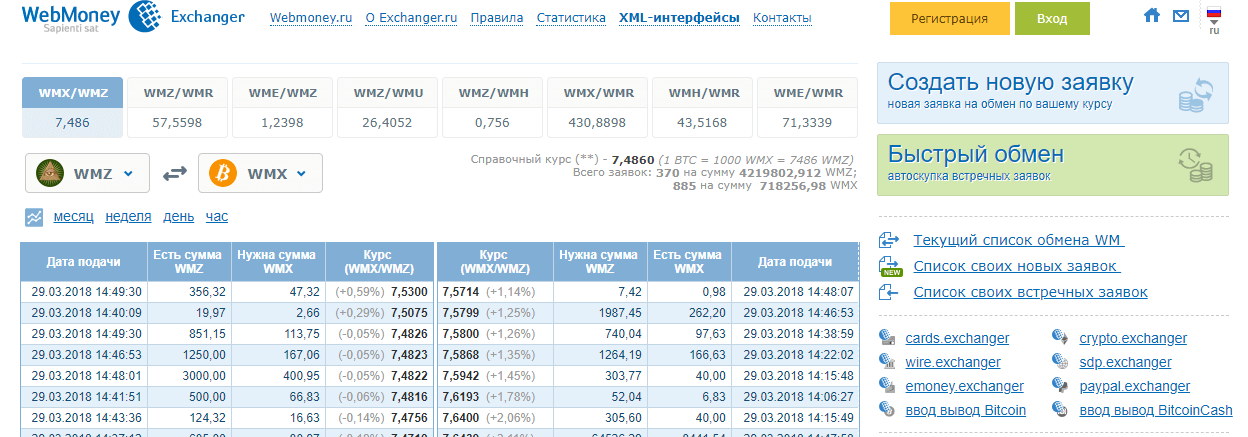
Task: Click Создать новую заявку banner
Action: click(1053, 94)
